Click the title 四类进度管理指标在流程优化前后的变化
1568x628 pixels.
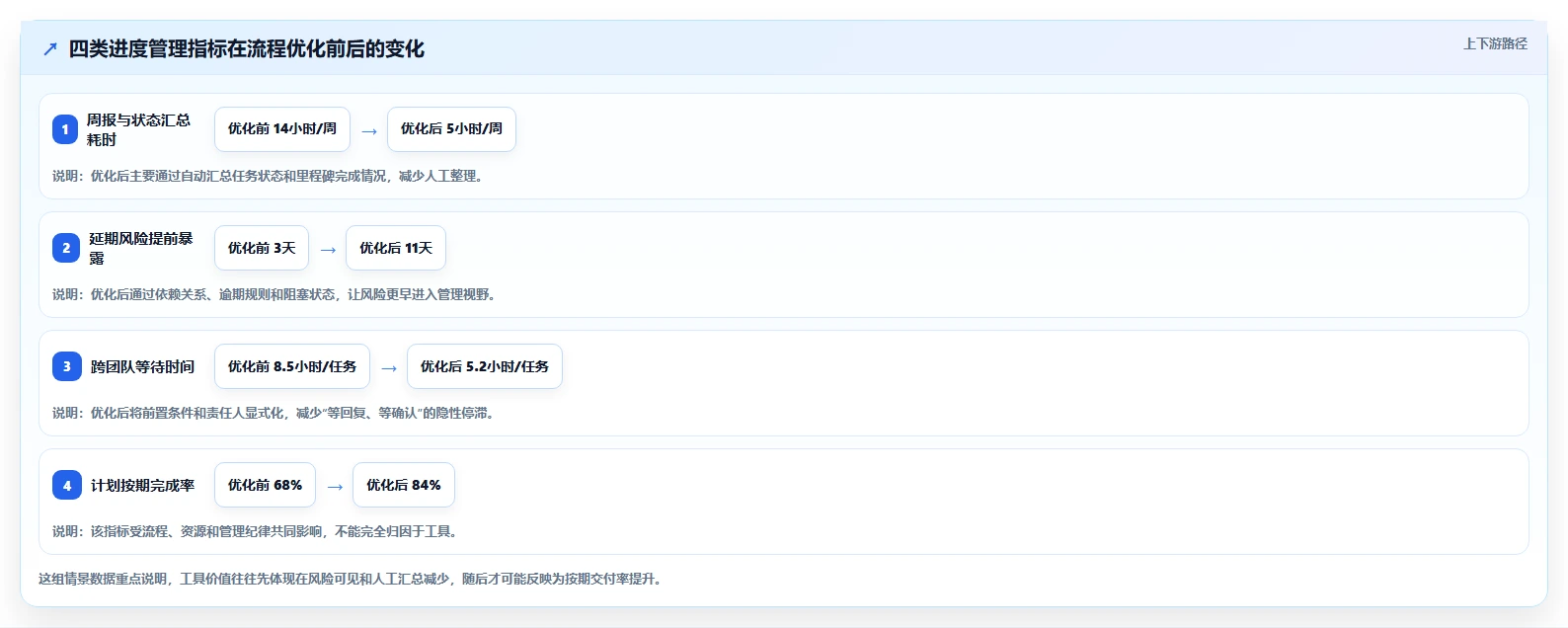click(x=247, y=49)
